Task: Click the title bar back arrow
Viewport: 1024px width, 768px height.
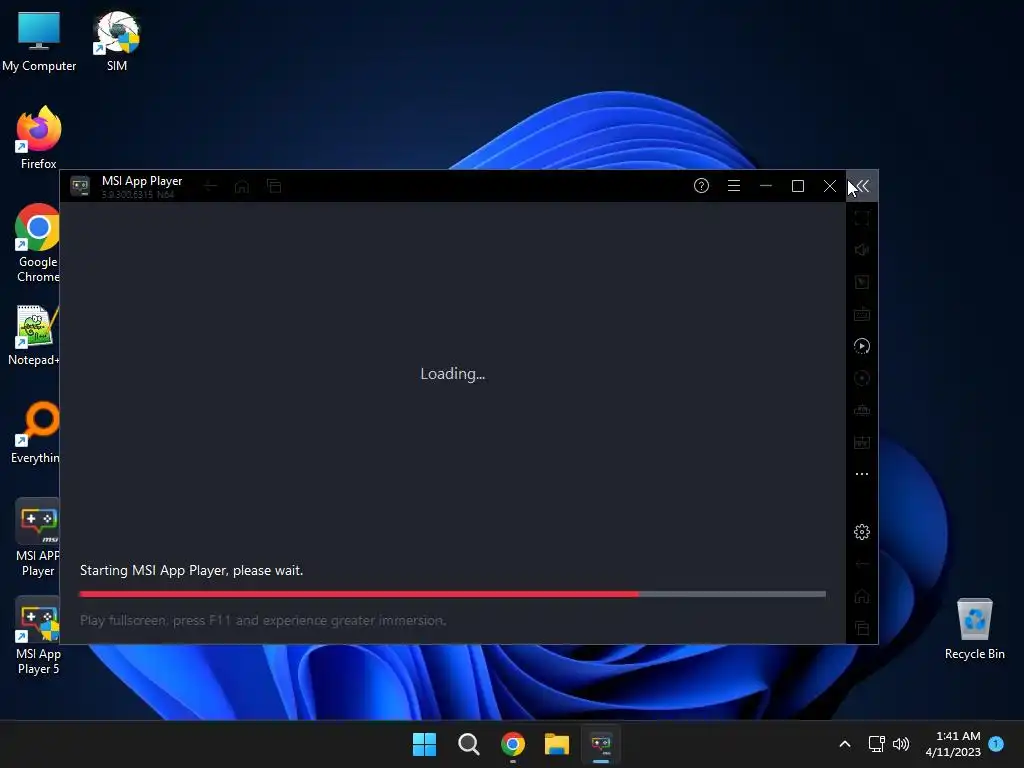Action: [x=210, y=187]
